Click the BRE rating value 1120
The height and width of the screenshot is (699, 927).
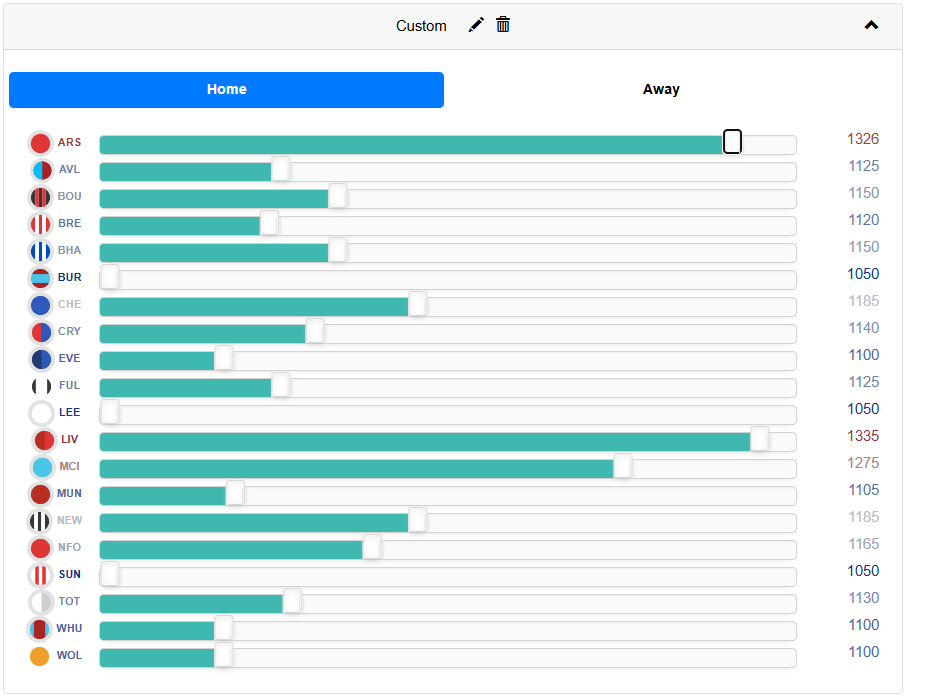click(x=864, y=220)
